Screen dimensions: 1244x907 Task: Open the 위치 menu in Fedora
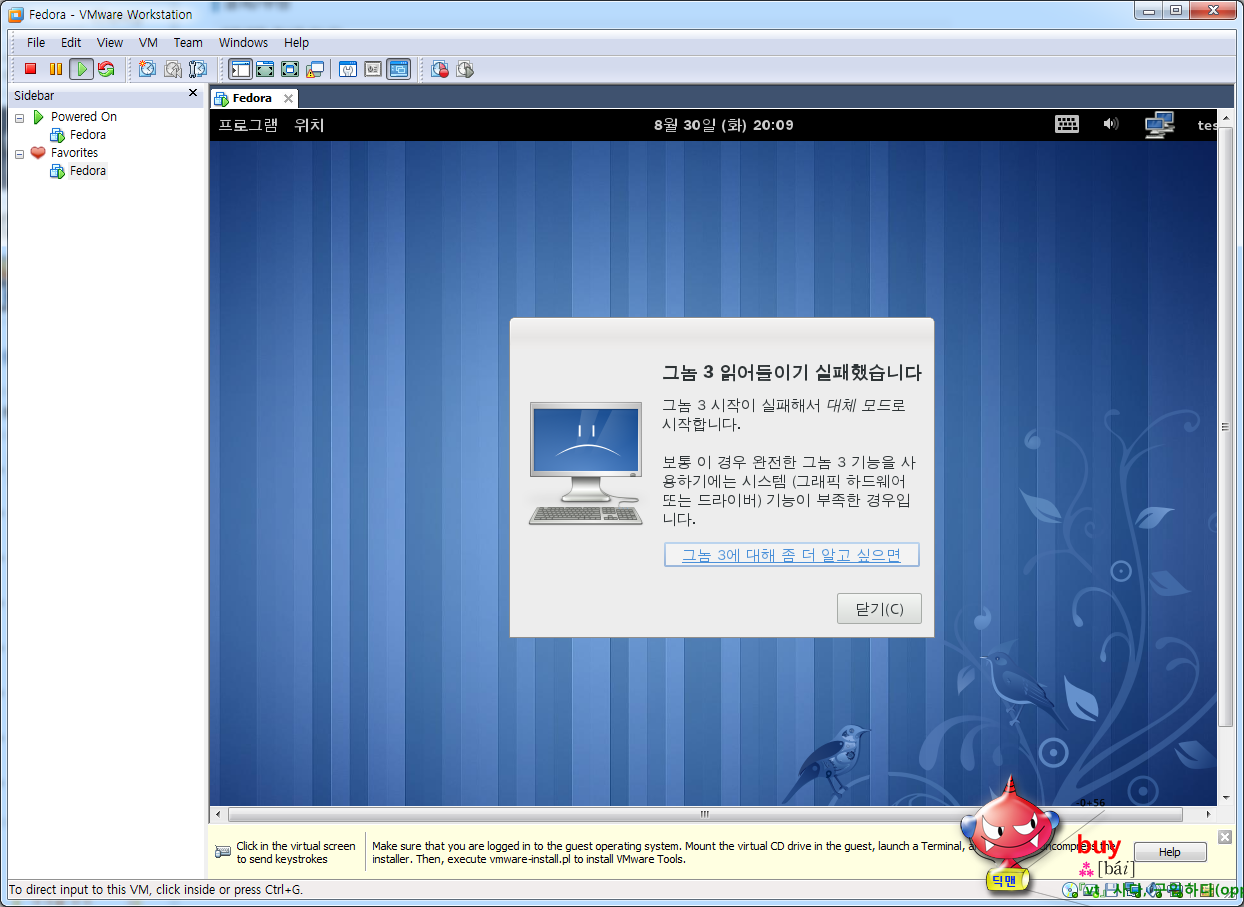[x=309, y=125]
